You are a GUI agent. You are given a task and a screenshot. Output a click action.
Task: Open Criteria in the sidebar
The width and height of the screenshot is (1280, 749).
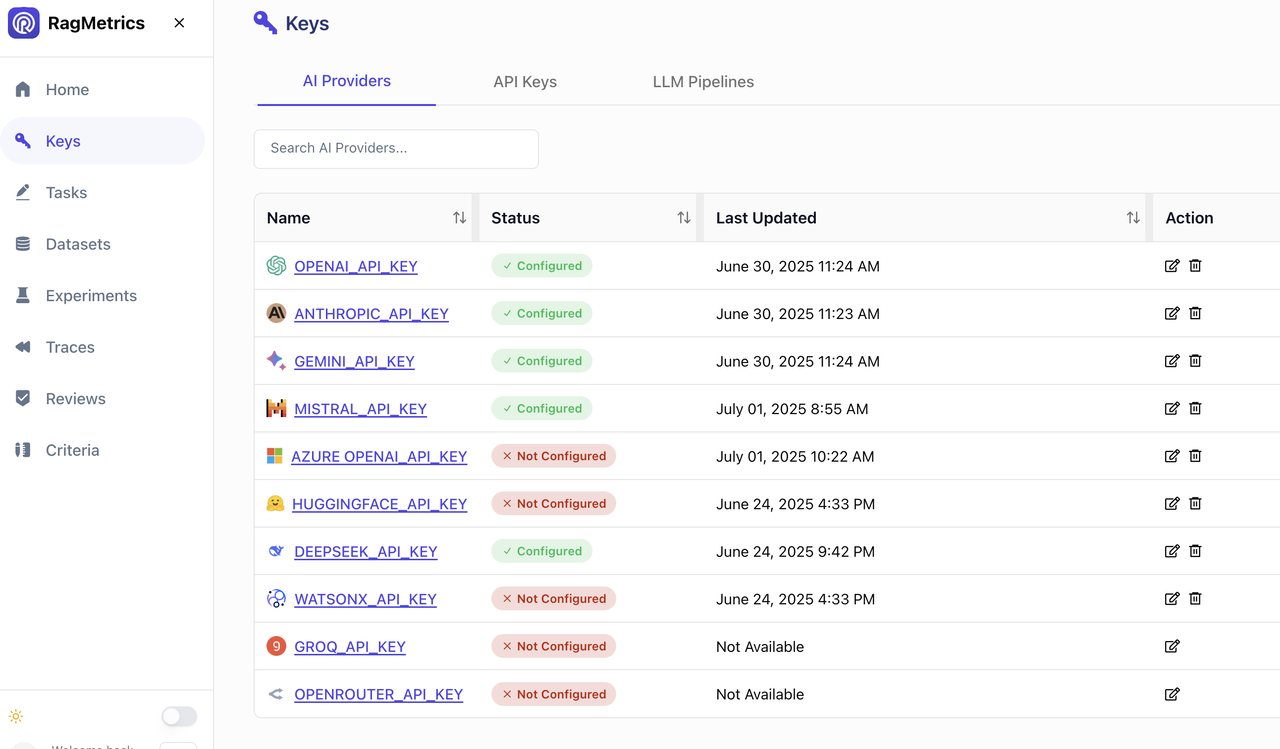103,450
